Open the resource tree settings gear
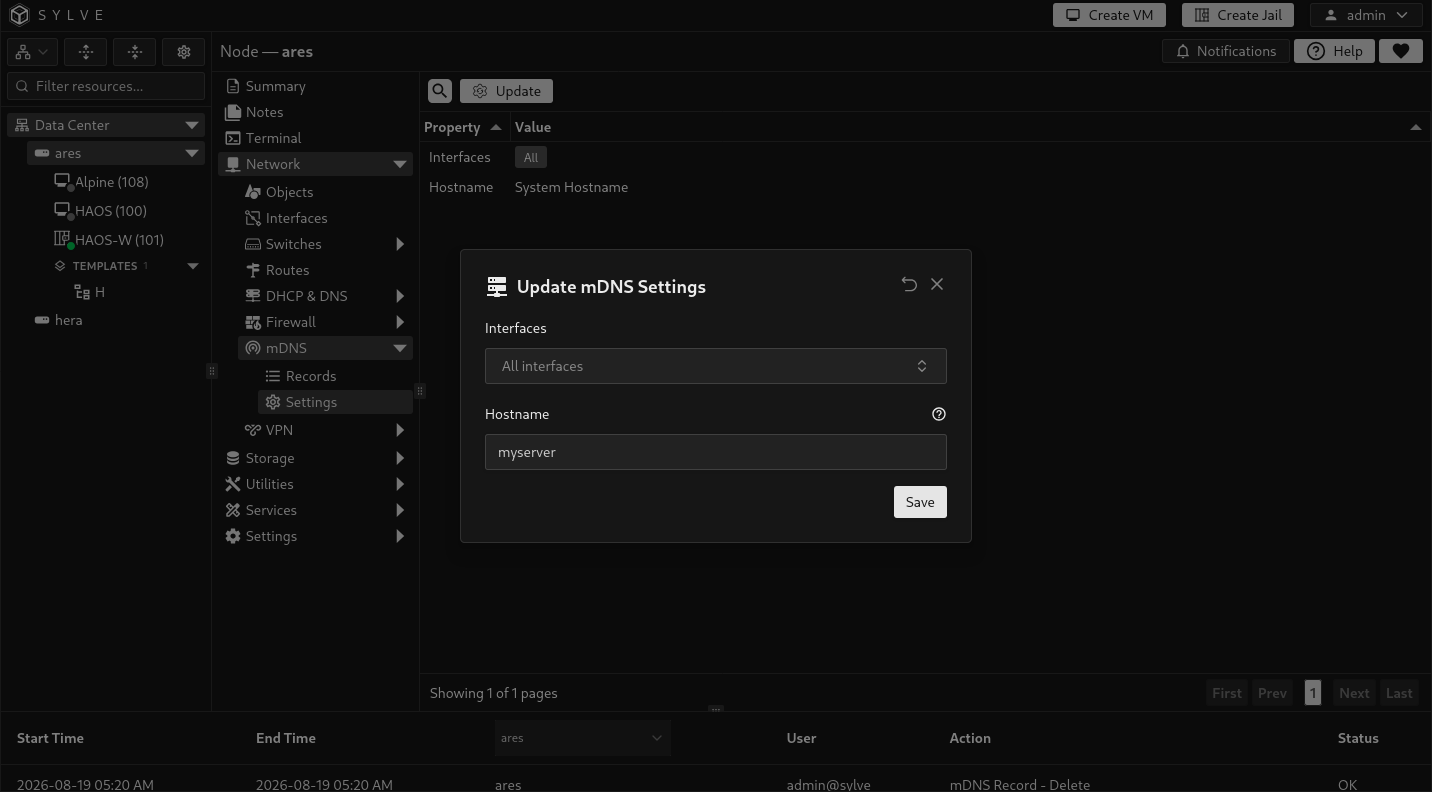The height and width of the screenshot is (792, 1432). (184, 52)
